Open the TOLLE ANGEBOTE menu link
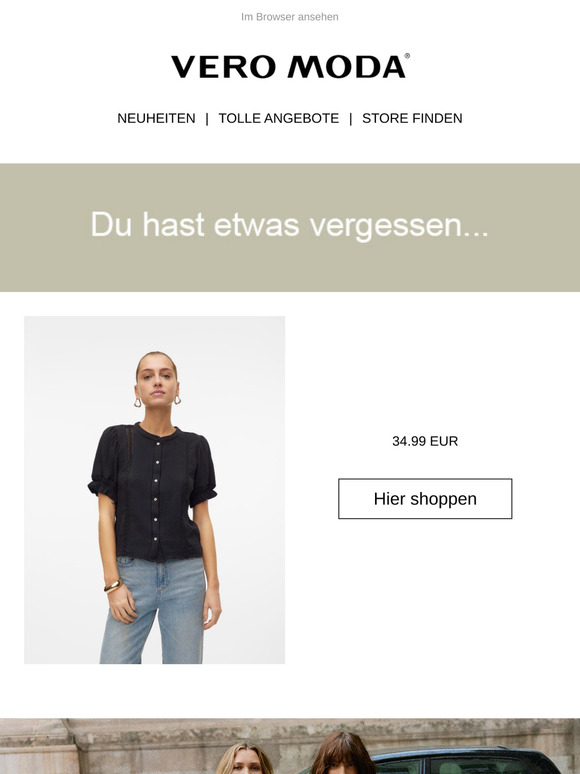Viewport: 580px width, 774px height. 278,118
